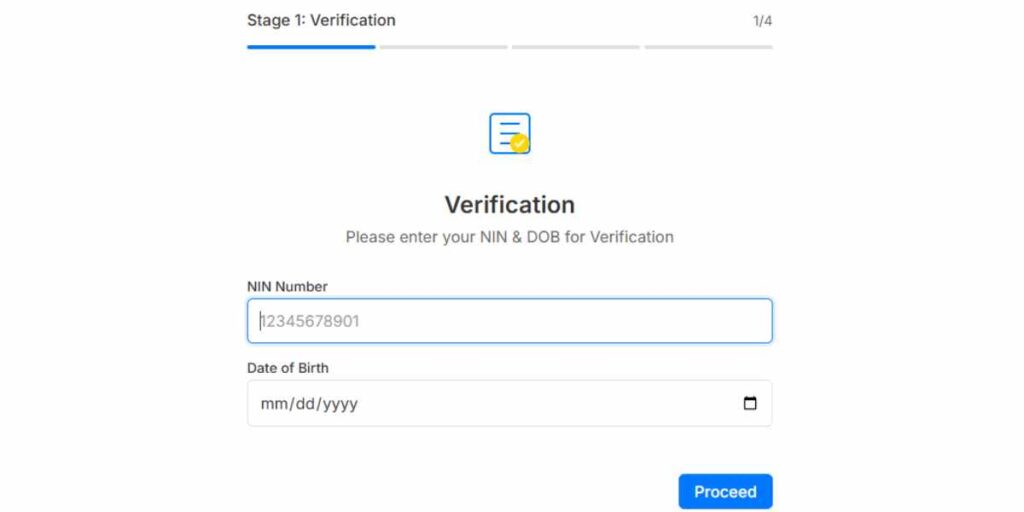Click the NIN Number label
1024x512 pixels.
coord(287,287)
